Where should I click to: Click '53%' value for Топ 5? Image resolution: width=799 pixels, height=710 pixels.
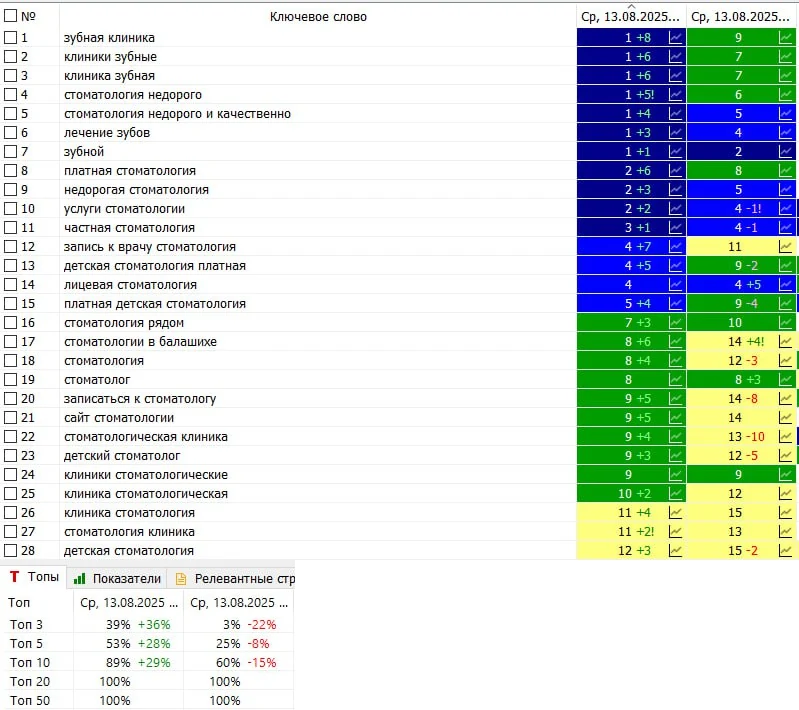pyautogui.click(x=118, y=644)
